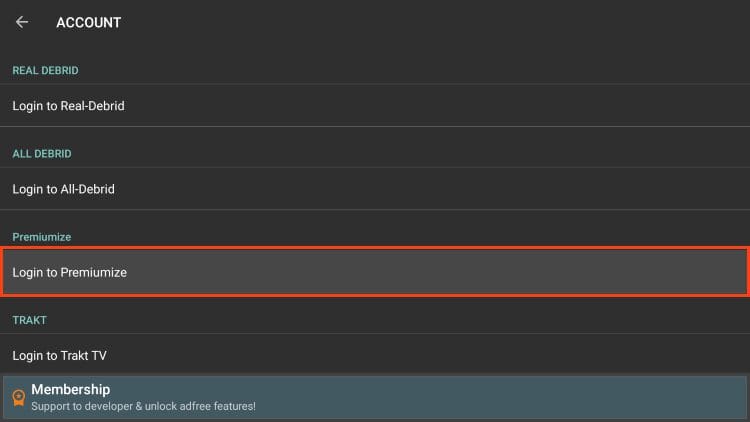Click the word 'All-Debrid' in the login row
Viewport: 750px width, 422px height.
point(88,189)
